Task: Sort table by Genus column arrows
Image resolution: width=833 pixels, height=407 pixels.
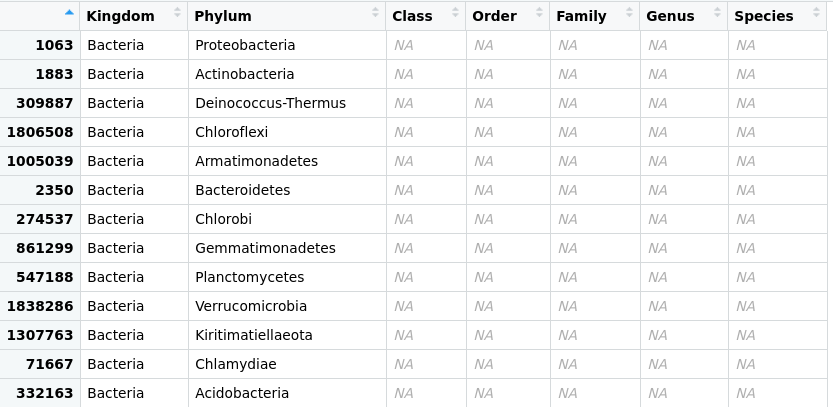Action: coord(718,12)
